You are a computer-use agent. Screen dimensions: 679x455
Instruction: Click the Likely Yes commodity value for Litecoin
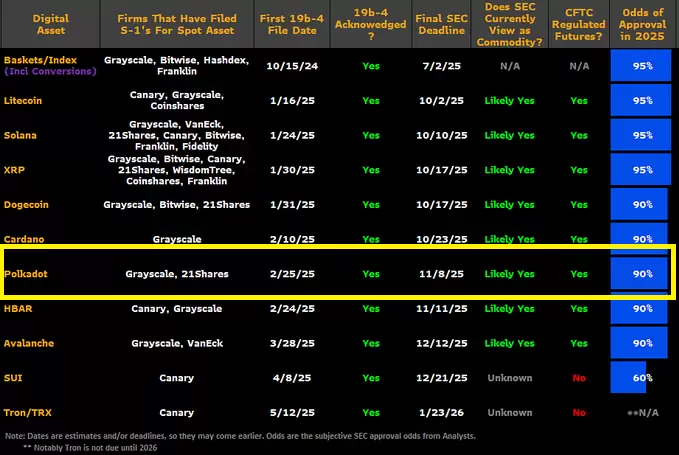click(510, 100)
